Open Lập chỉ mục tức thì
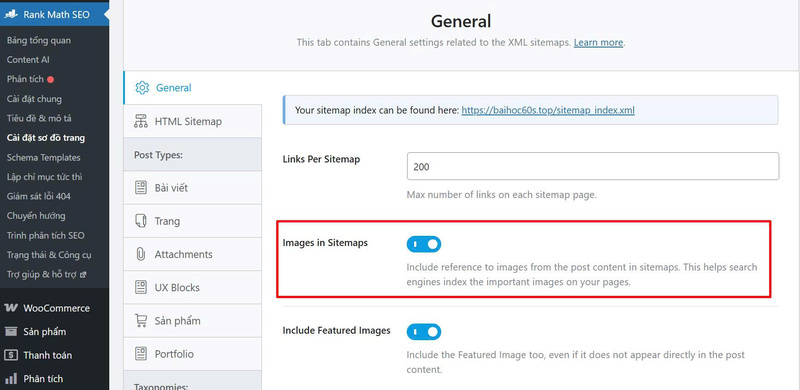800x390 pixels. 44,177
